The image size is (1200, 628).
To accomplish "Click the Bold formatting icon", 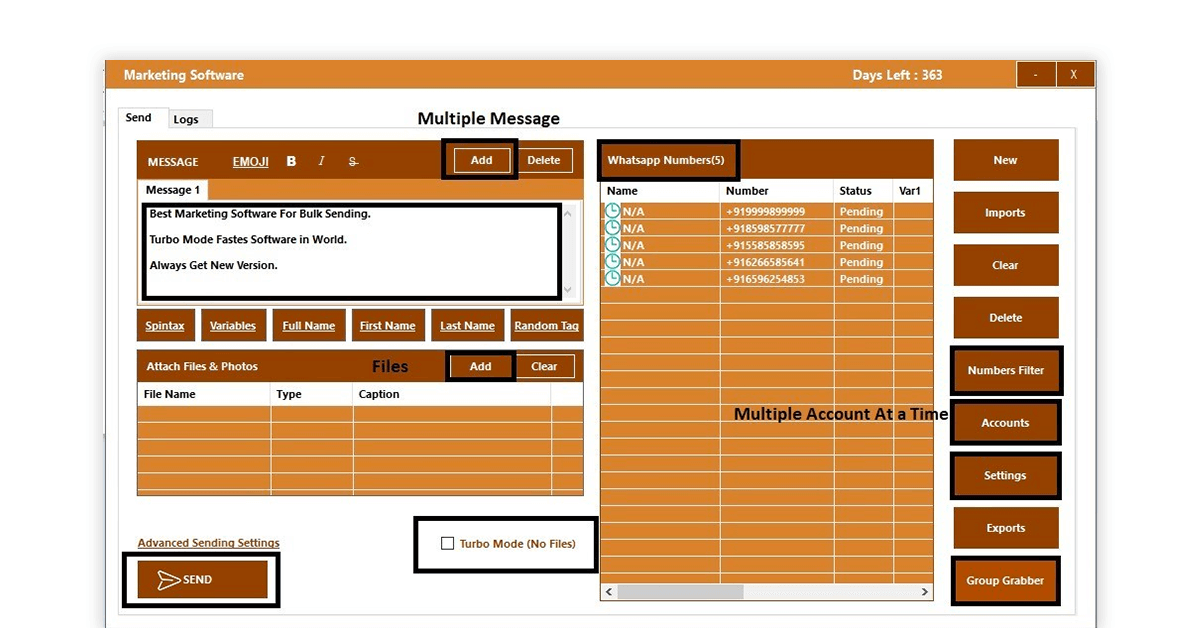I will (x=291, y=161).
